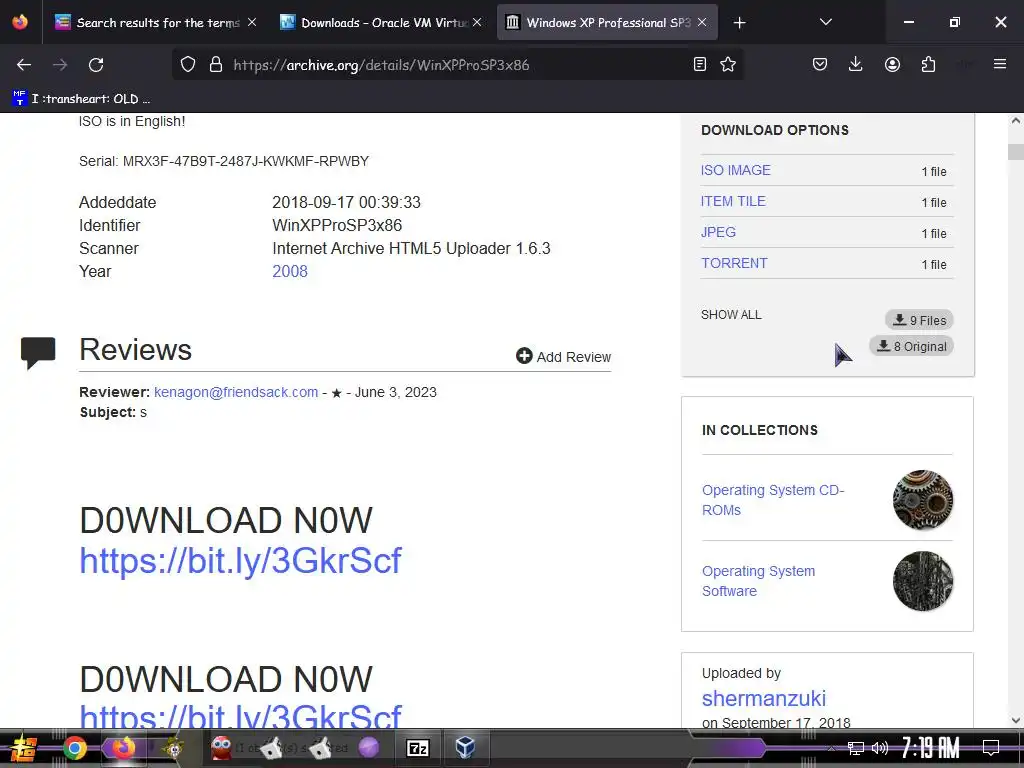Viewport: 1024px width, 768px height.
Task: Launch Google Chrome from the taskbar
Action: tap(75, 748)
